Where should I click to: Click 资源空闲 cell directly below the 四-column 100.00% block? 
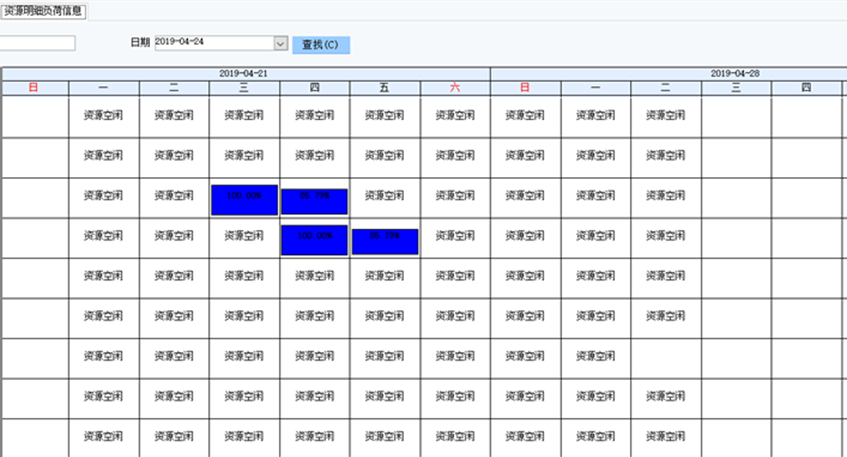pos(314,276)
